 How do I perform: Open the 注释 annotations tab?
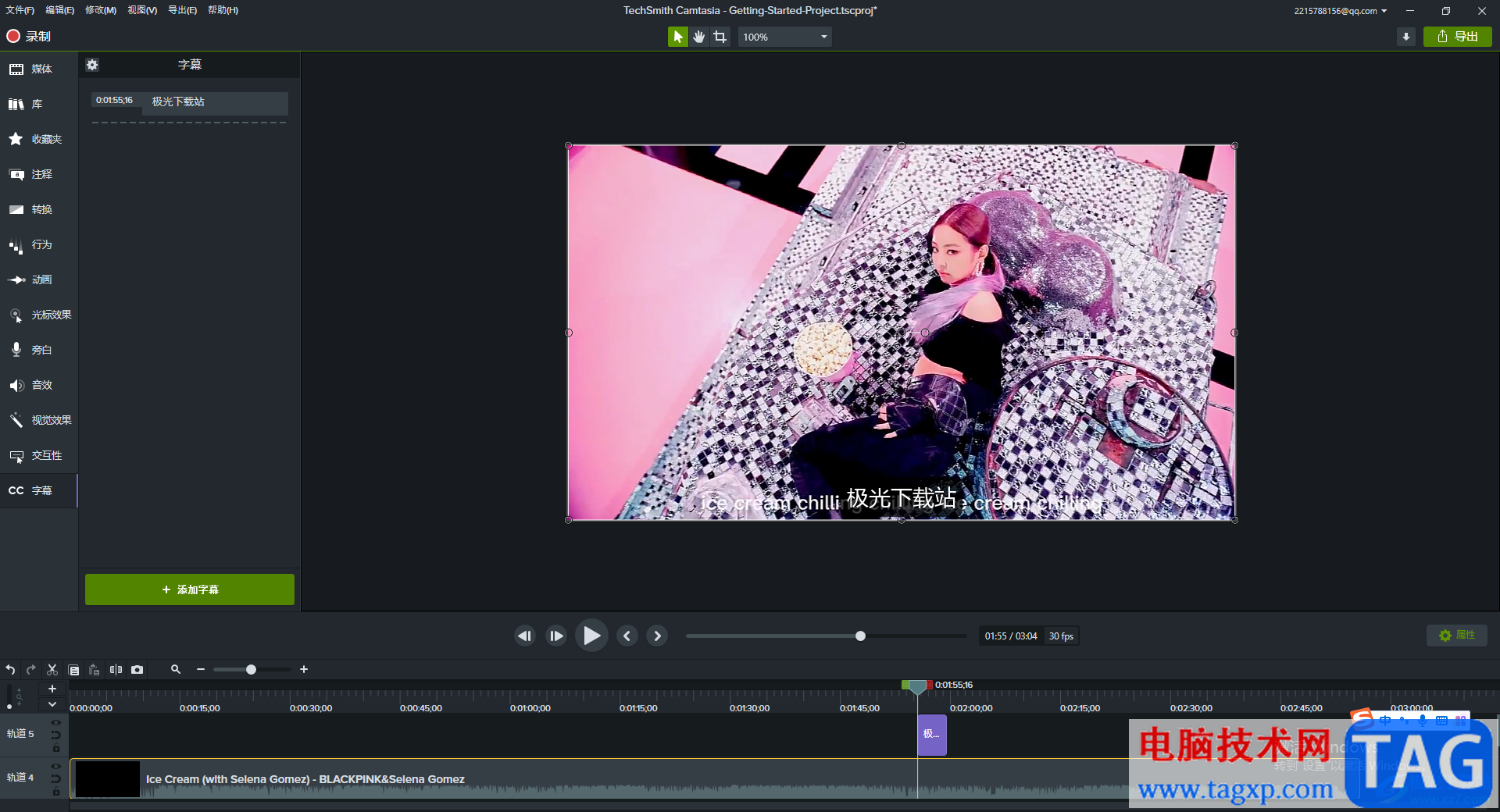38,175
